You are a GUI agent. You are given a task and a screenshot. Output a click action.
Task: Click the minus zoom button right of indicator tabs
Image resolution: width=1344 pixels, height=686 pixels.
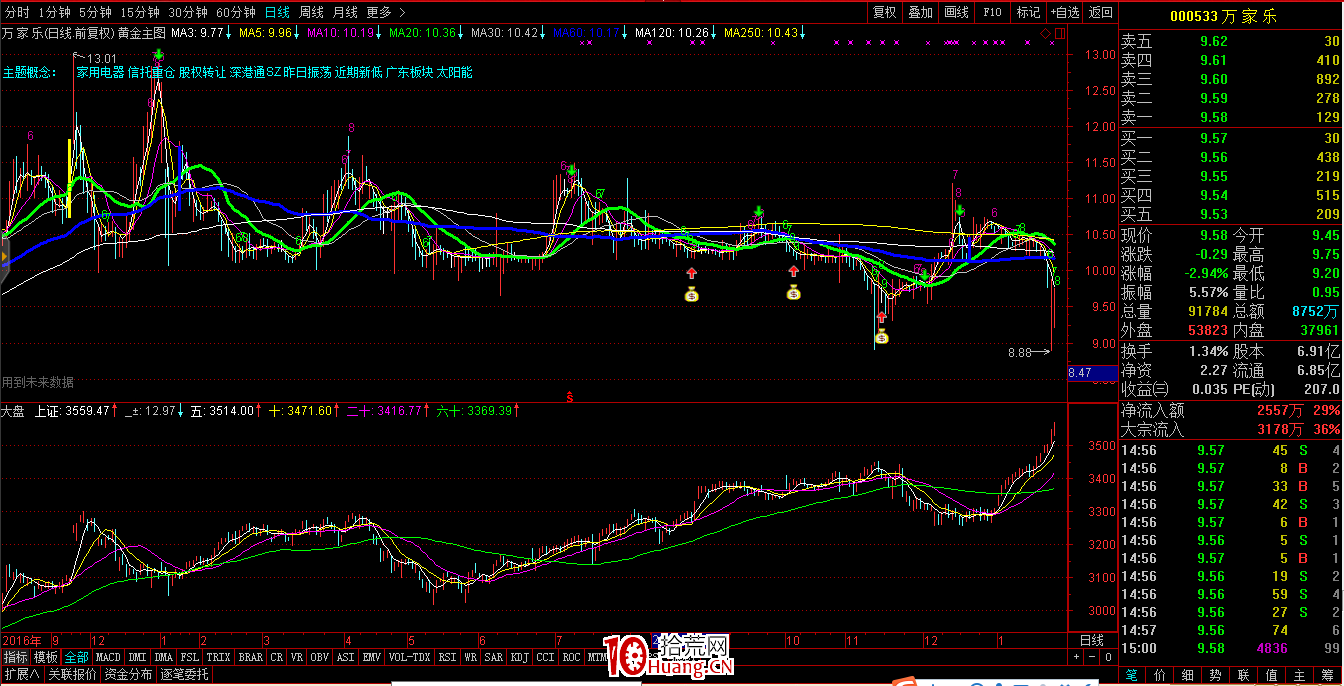pyautogui.click(x=1092, y=657)
